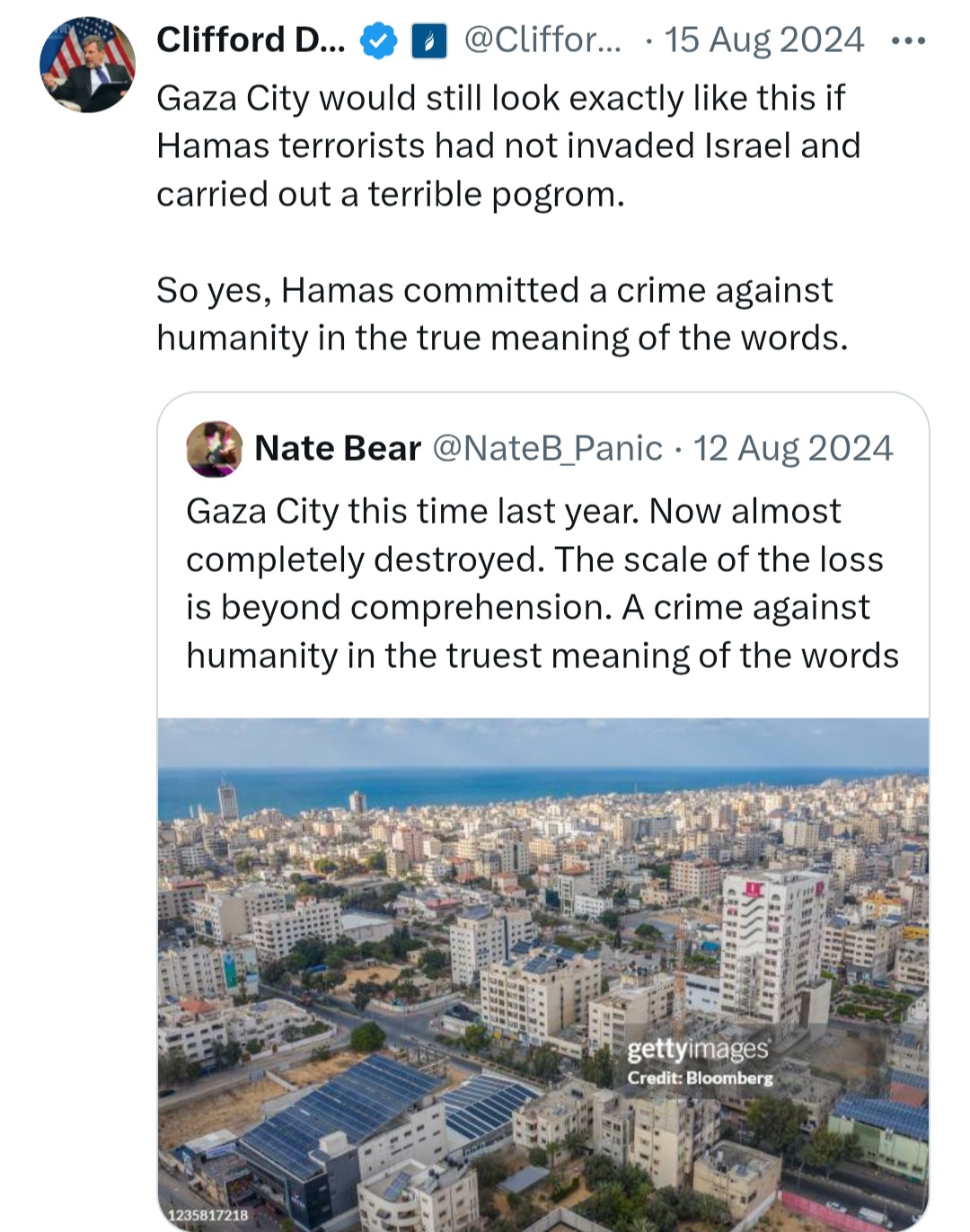This screenshot has width=970, height=1232.
Task: Open quoted tweet text about Gaza City last year
Action: 542,584
